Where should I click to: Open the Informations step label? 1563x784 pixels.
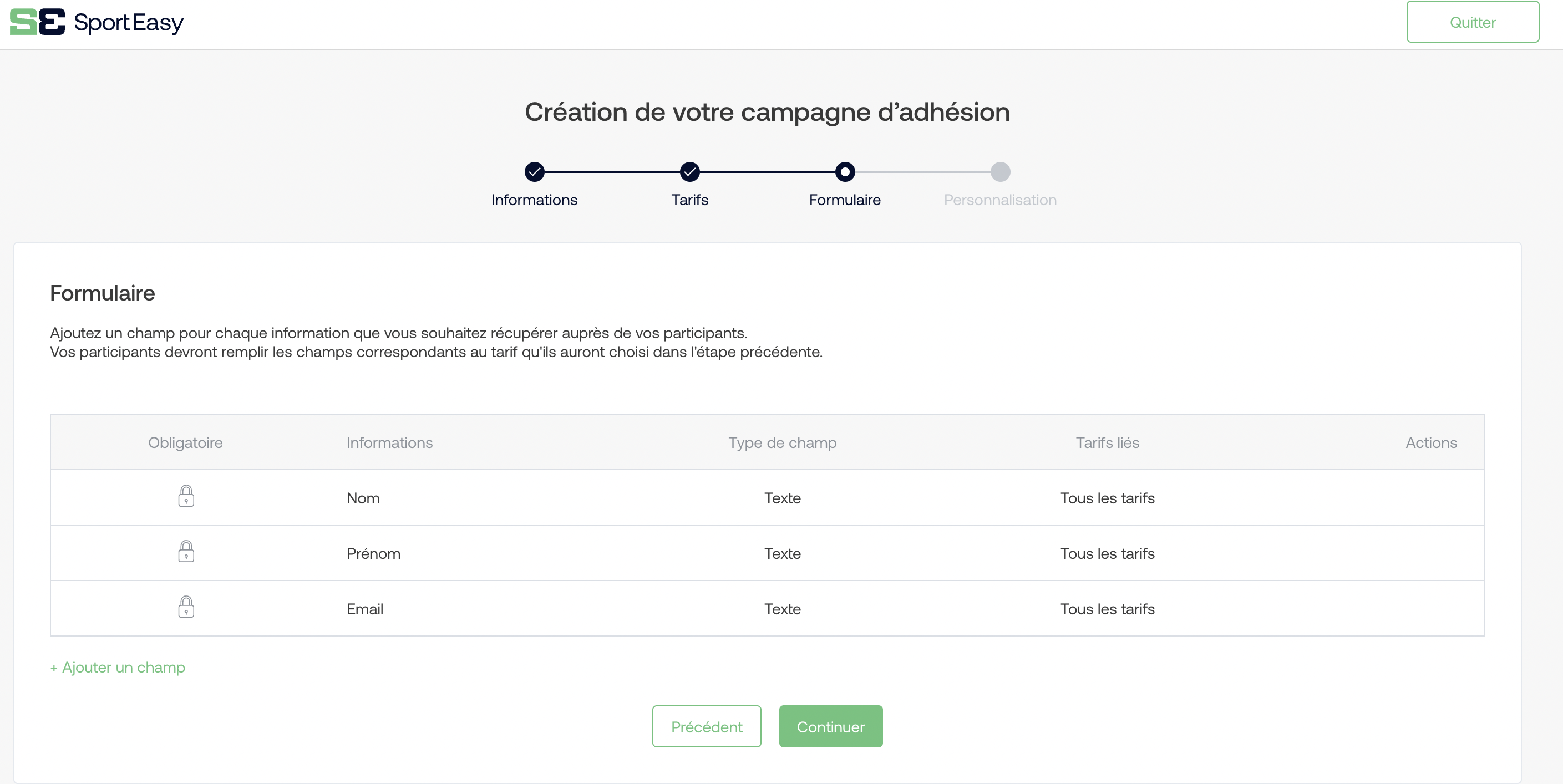click(x=534, y=200)
